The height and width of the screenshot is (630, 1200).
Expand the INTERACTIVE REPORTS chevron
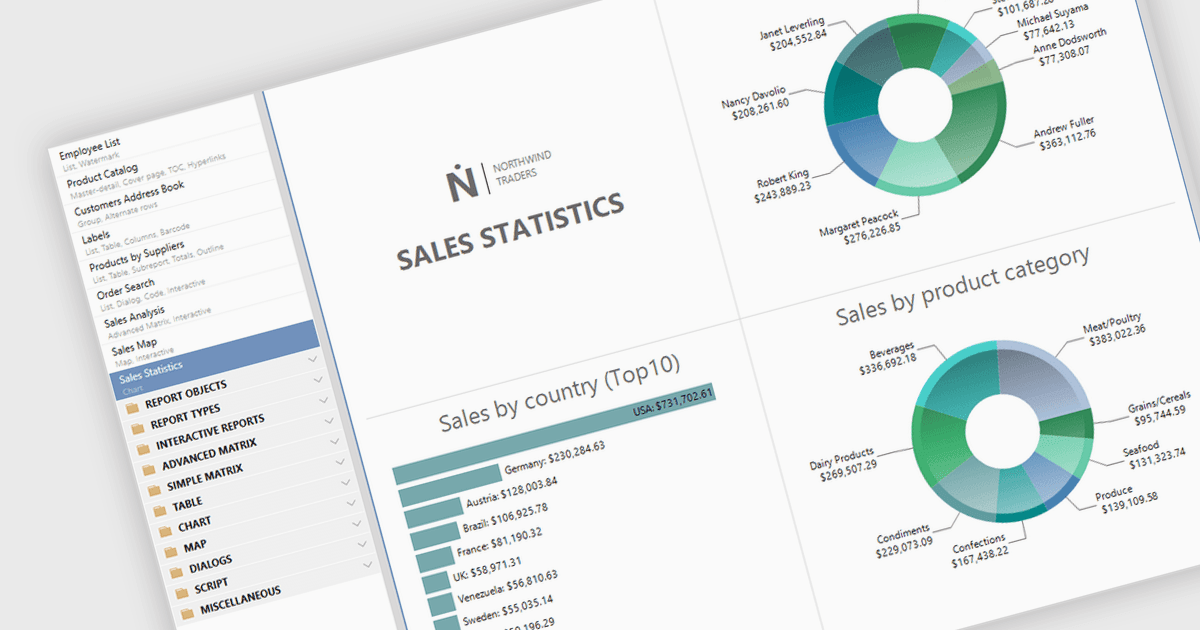pos(326,400)
